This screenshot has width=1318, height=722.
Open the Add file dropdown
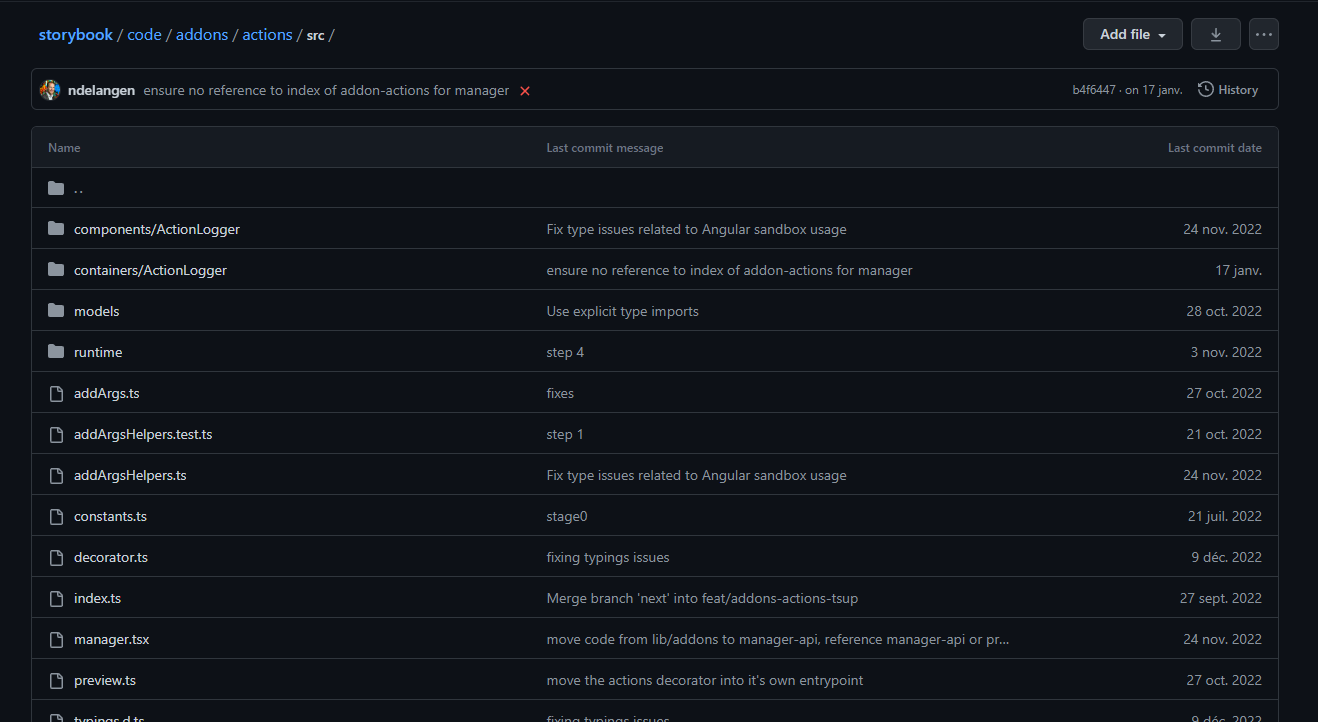coord(1131,33)
